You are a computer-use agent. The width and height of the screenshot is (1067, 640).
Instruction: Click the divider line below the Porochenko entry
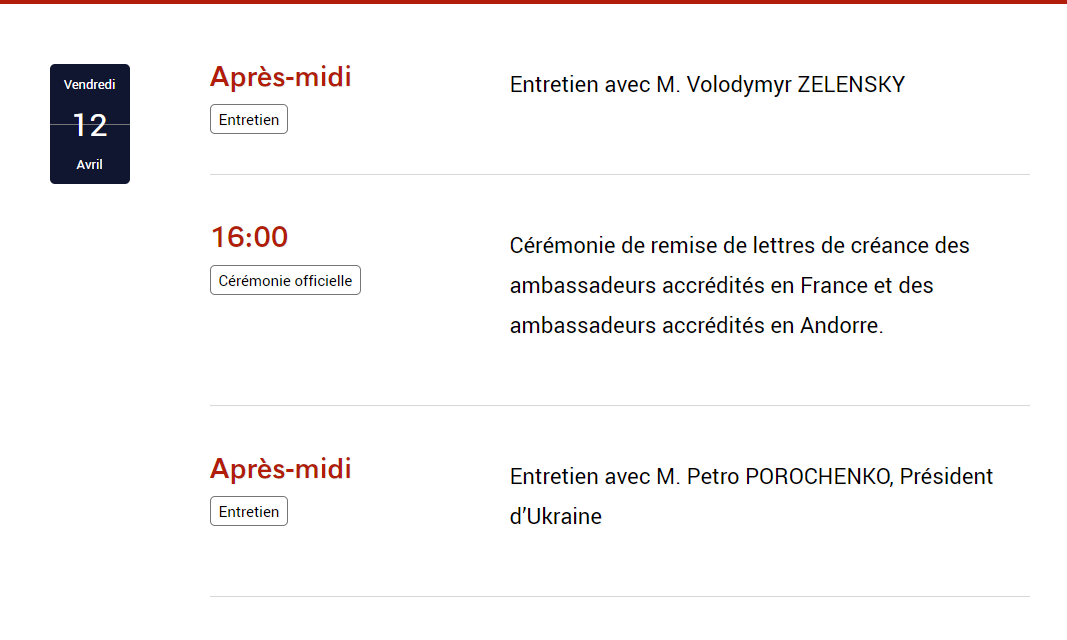pos(619,597)
